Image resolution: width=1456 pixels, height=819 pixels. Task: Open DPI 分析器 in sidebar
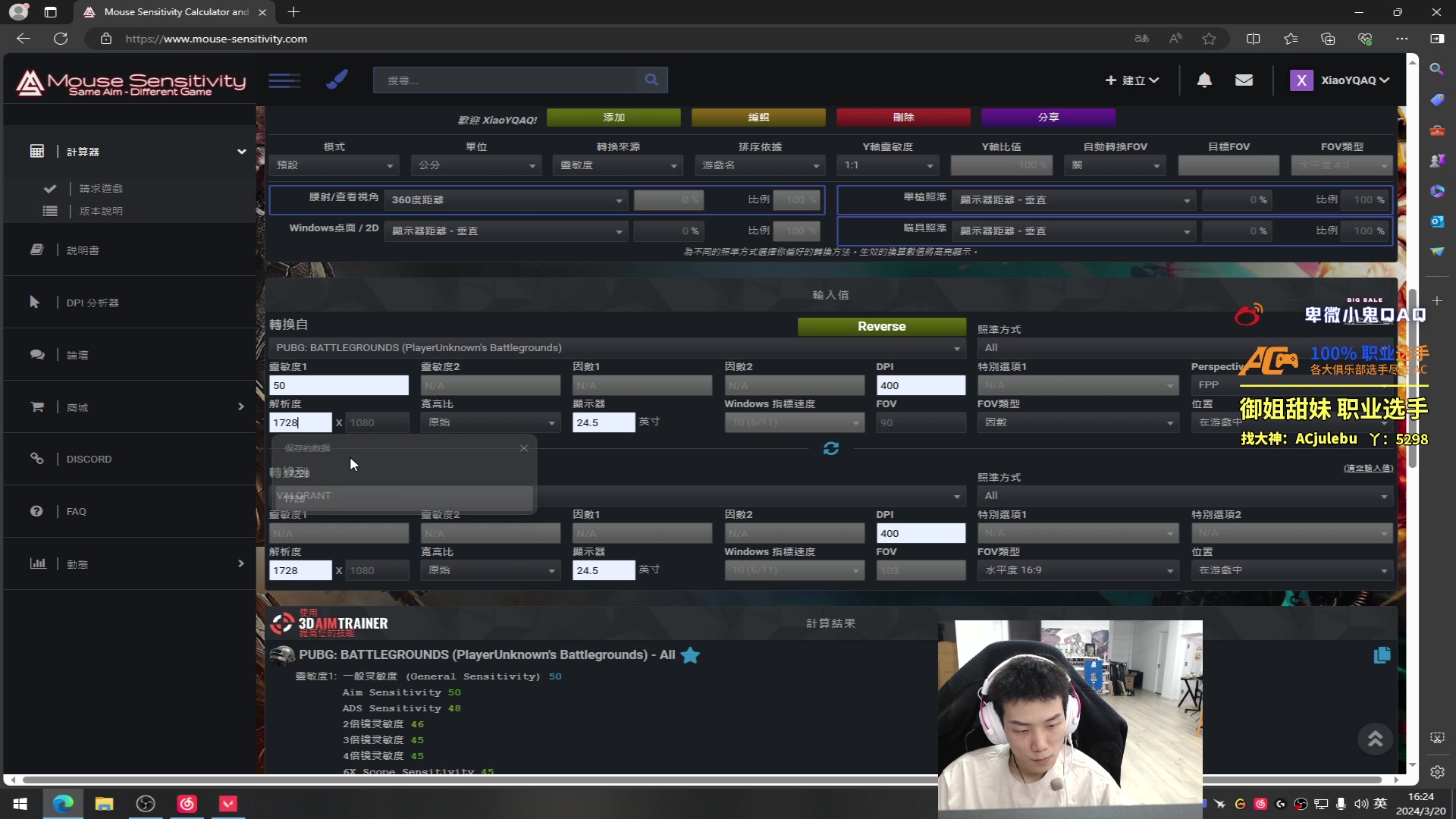pos(93,303)
